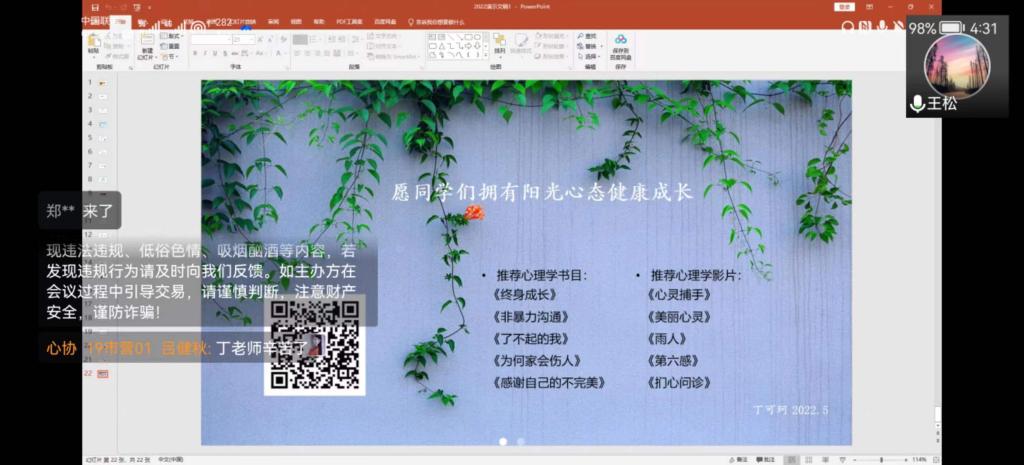
Task: Click the Arrange (排列) icon
Action: tap(498, 43)
